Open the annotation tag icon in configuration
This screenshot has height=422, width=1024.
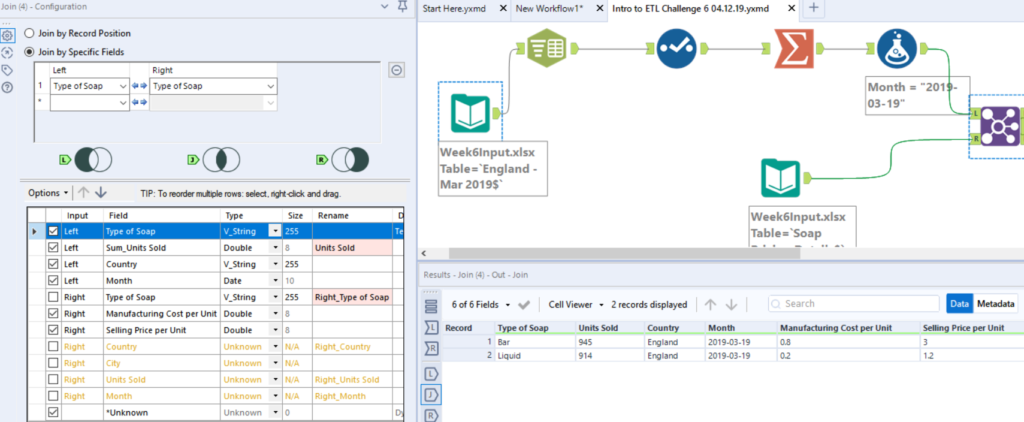click(8, 70)
